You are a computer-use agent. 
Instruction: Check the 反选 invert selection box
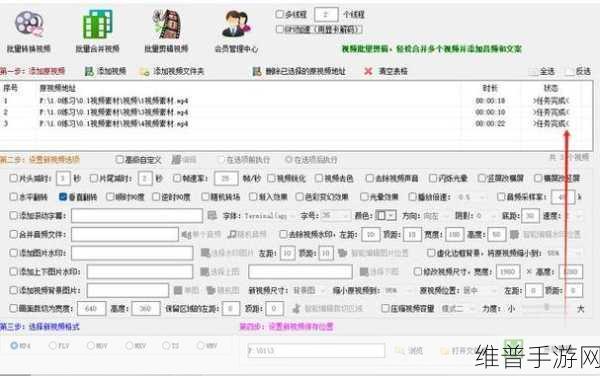click(570, 71)
